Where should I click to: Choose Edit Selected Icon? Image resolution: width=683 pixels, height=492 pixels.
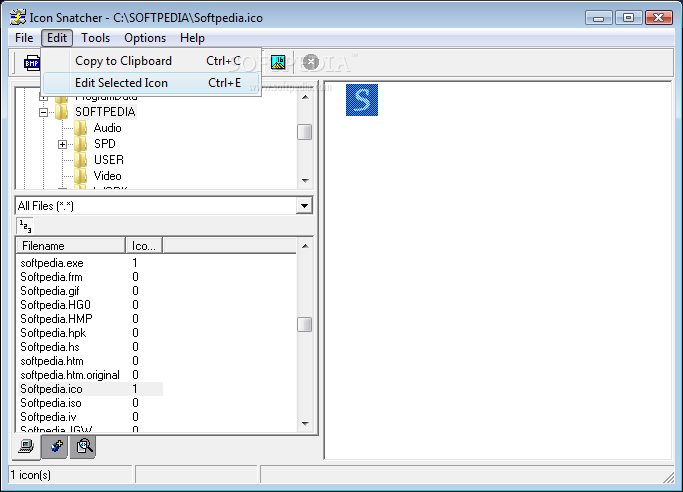pos(151,83)
